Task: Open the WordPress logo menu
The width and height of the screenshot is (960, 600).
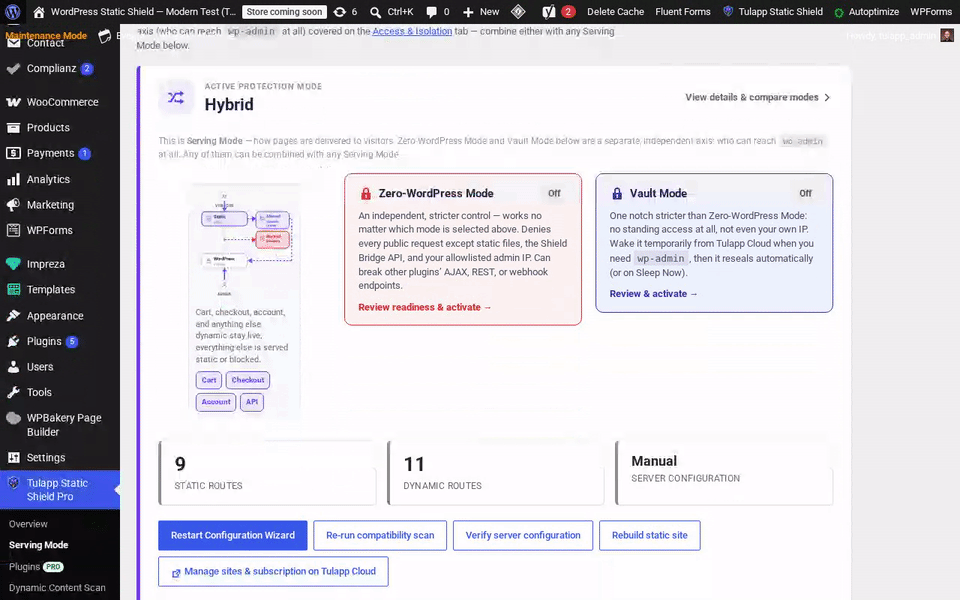Action: 13,12
